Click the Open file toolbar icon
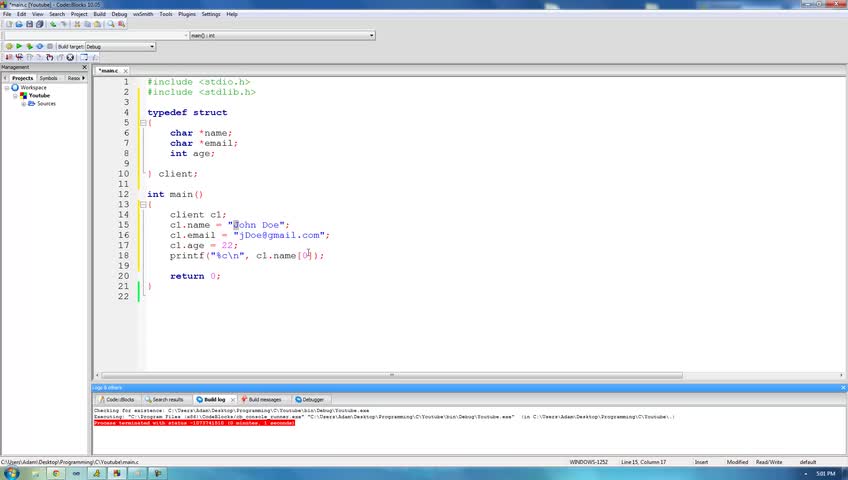The width and height of the screenshot is (848, 480). click(19, 24)
